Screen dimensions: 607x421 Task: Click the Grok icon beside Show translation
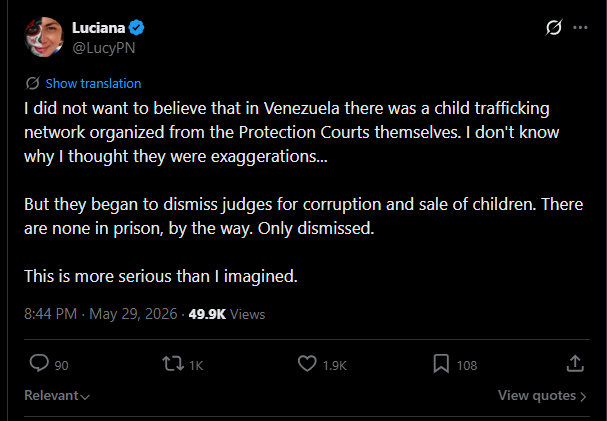[33, 83]
